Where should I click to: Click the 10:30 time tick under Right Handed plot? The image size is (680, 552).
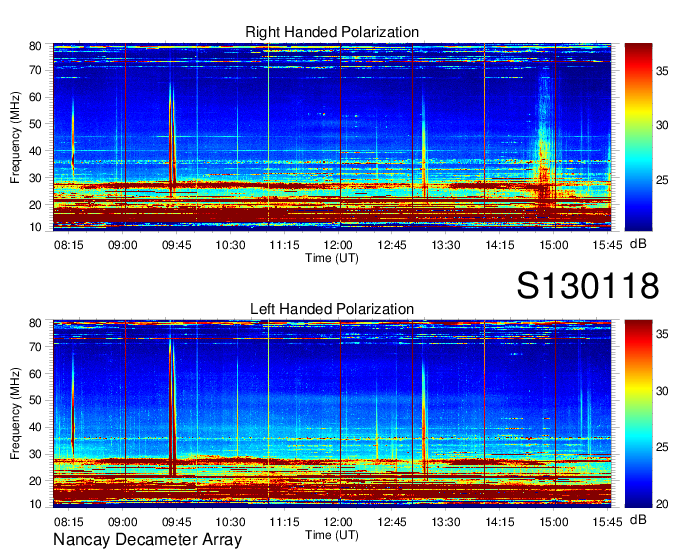point(230,245)
